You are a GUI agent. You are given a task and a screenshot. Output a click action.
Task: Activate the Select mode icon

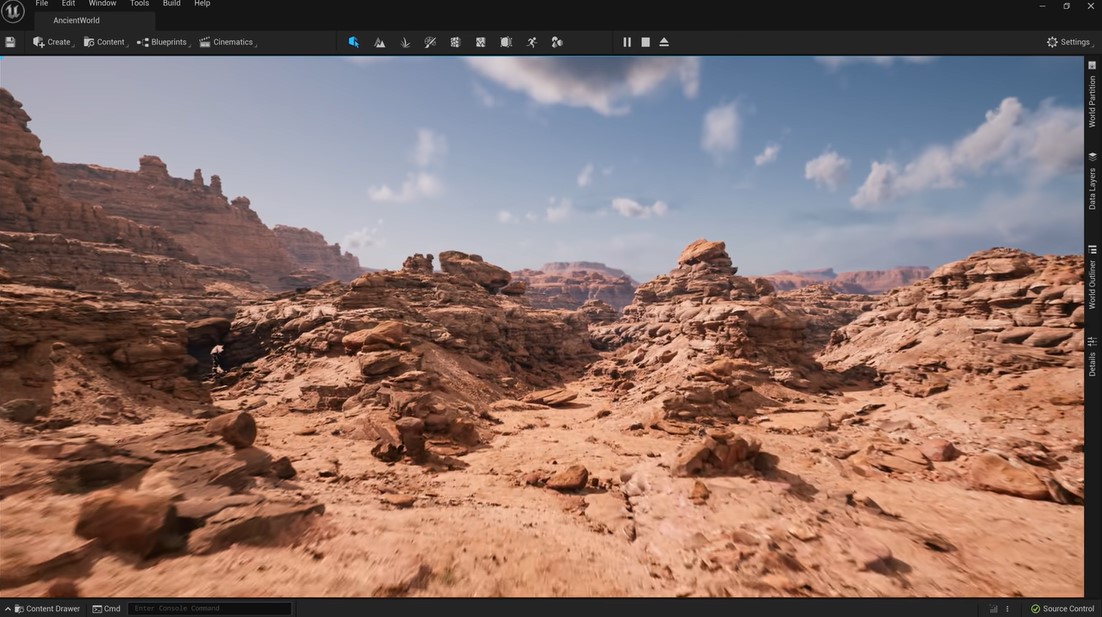coord(354,42)
